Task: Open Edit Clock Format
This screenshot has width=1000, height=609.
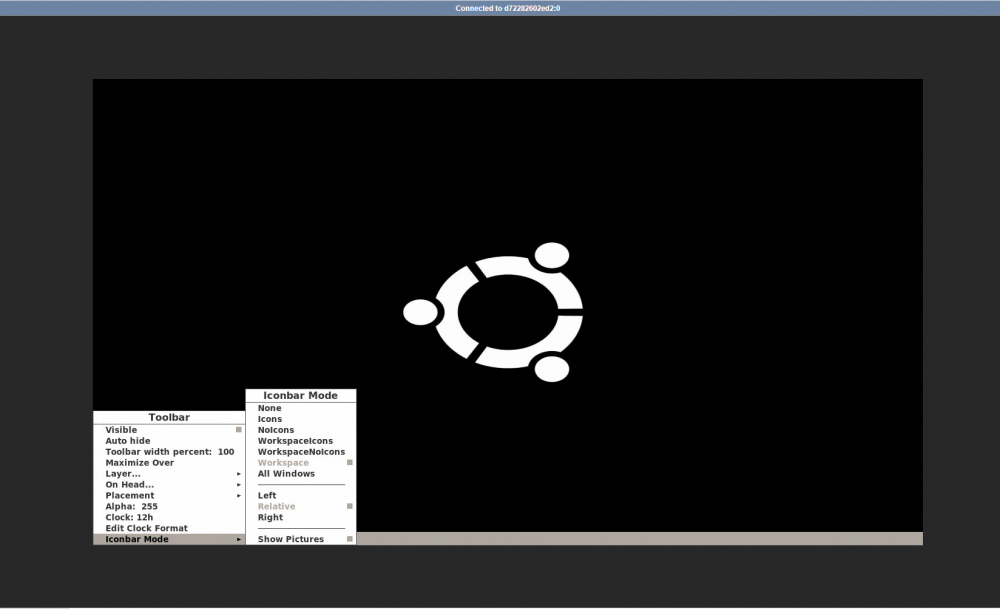Action: [169, 528]
